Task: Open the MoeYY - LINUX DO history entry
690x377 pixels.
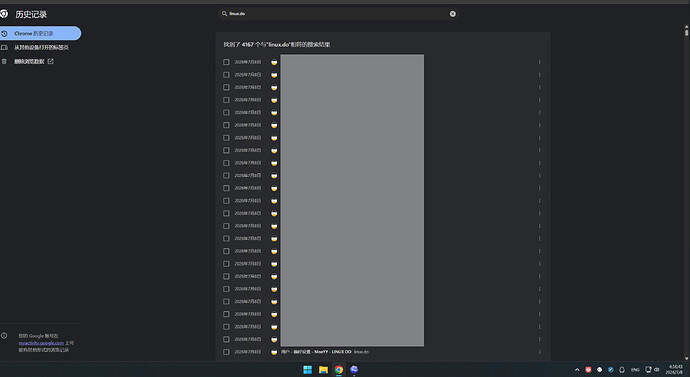Action: click(x=316, y=352)
